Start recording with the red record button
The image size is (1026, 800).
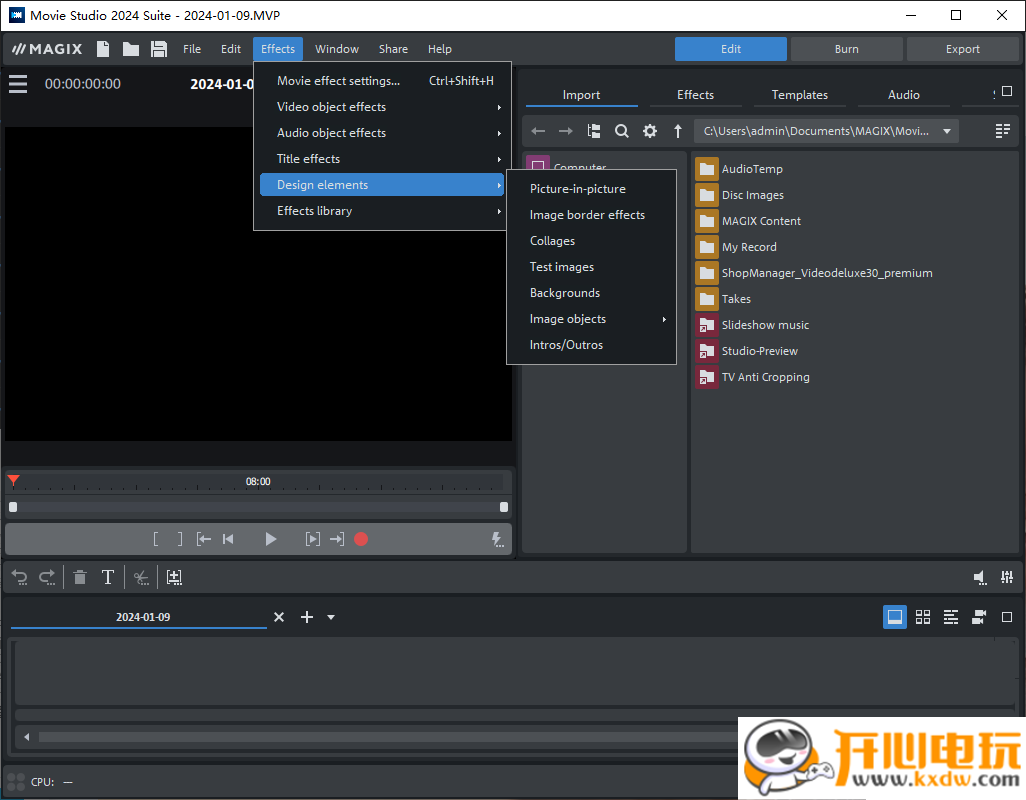pos(361,539)
